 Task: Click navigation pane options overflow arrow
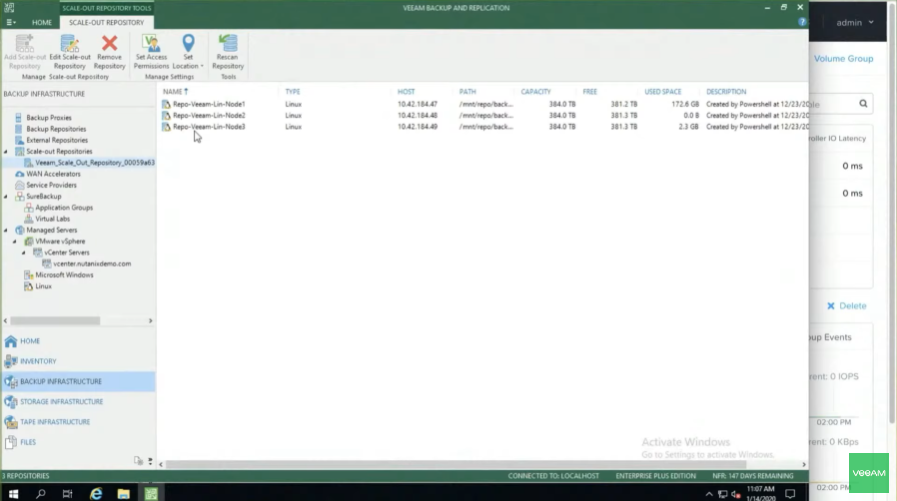pos(150,461)
